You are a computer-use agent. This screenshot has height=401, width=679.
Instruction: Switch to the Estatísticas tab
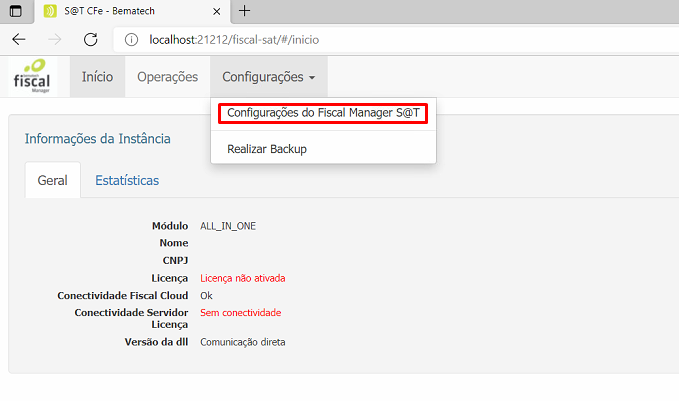pos(127,180)
